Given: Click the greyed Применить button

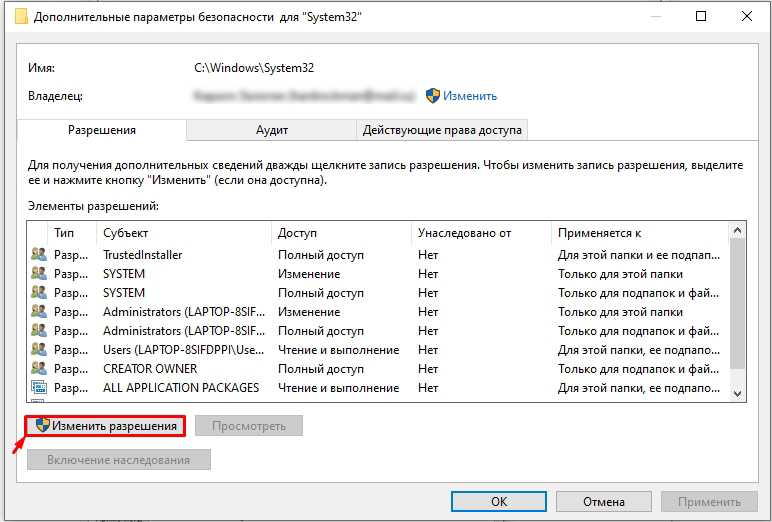Looking at the screenshot, I should click(x=709, y=502).
